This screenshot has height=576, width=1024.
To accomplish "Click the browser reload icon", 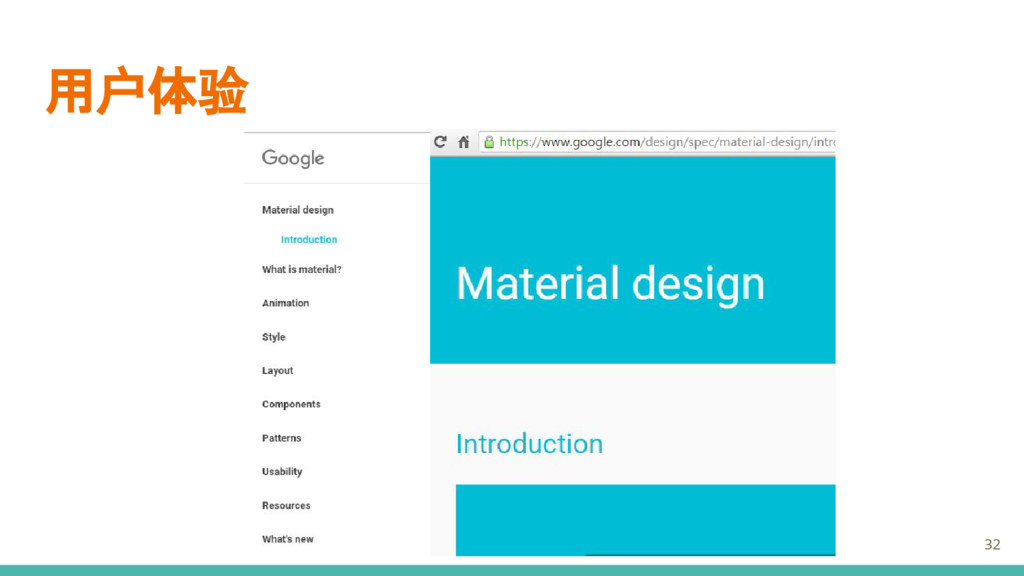I will click(440, 142).
